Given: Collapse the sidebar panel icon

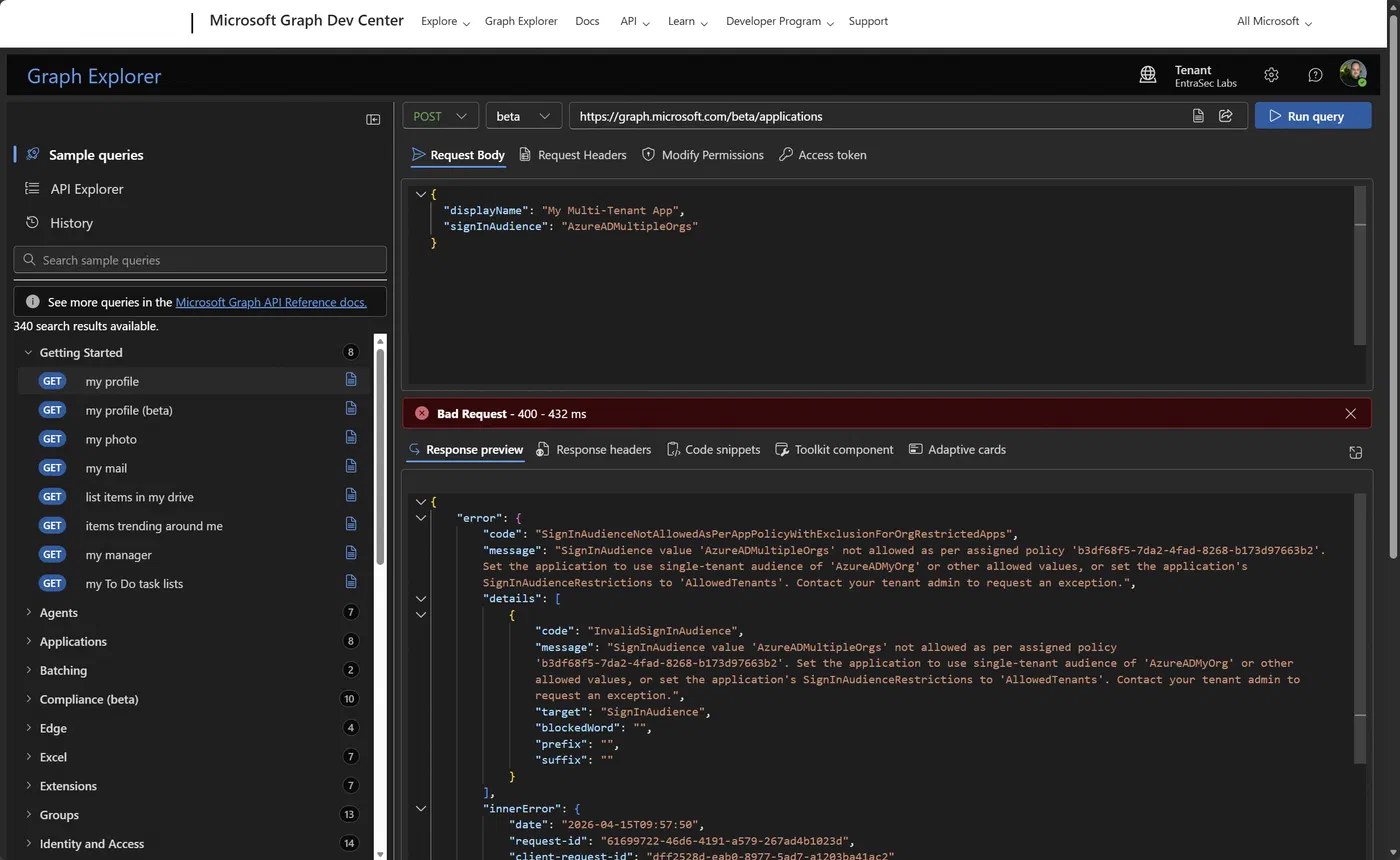Looking at the screenshot, I should (373, 119).
